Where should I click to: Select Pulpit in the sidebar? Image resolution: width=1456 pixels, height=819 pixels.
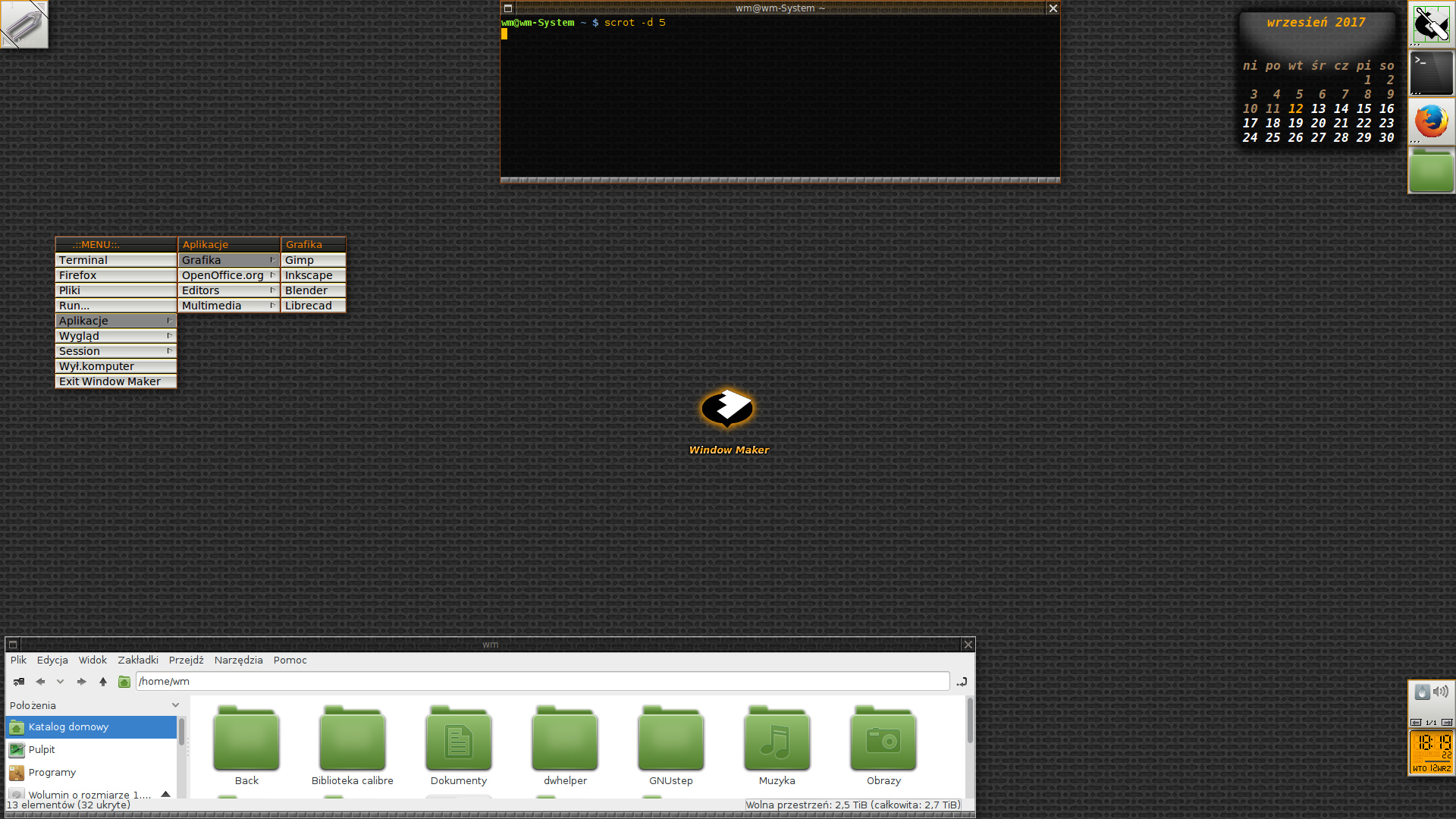[x=42, y=749]
